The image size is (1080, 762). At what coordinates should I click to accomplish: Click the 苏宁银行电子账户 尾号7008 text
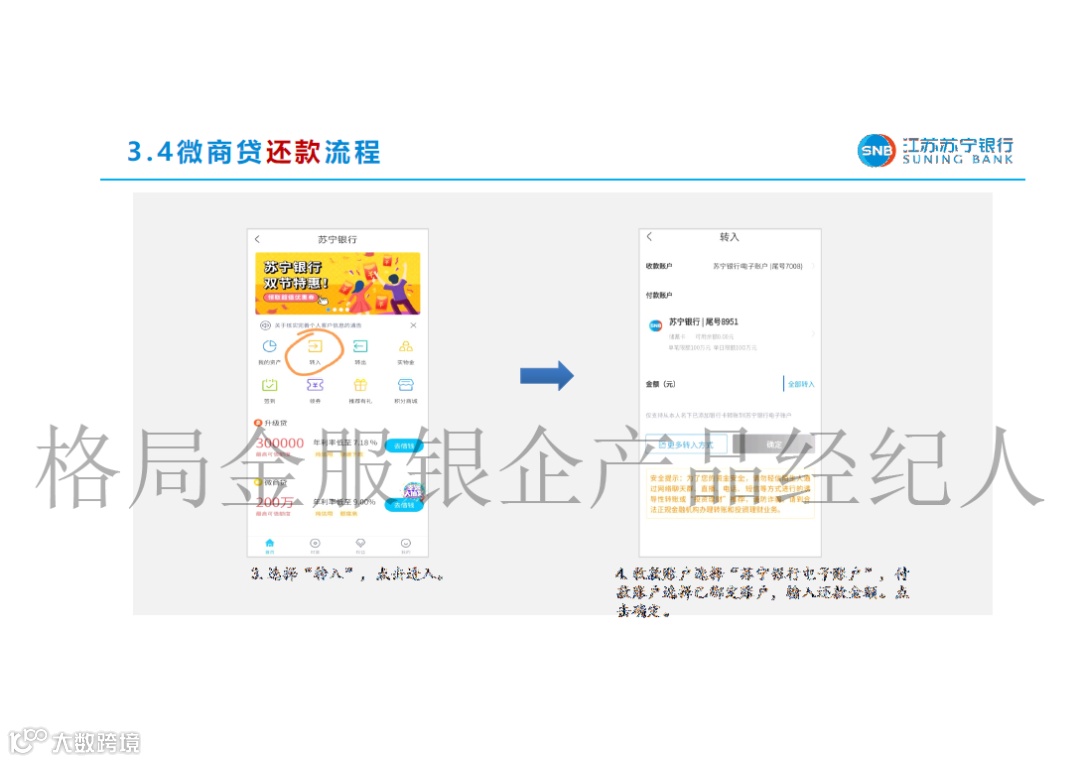coord(758,266)
